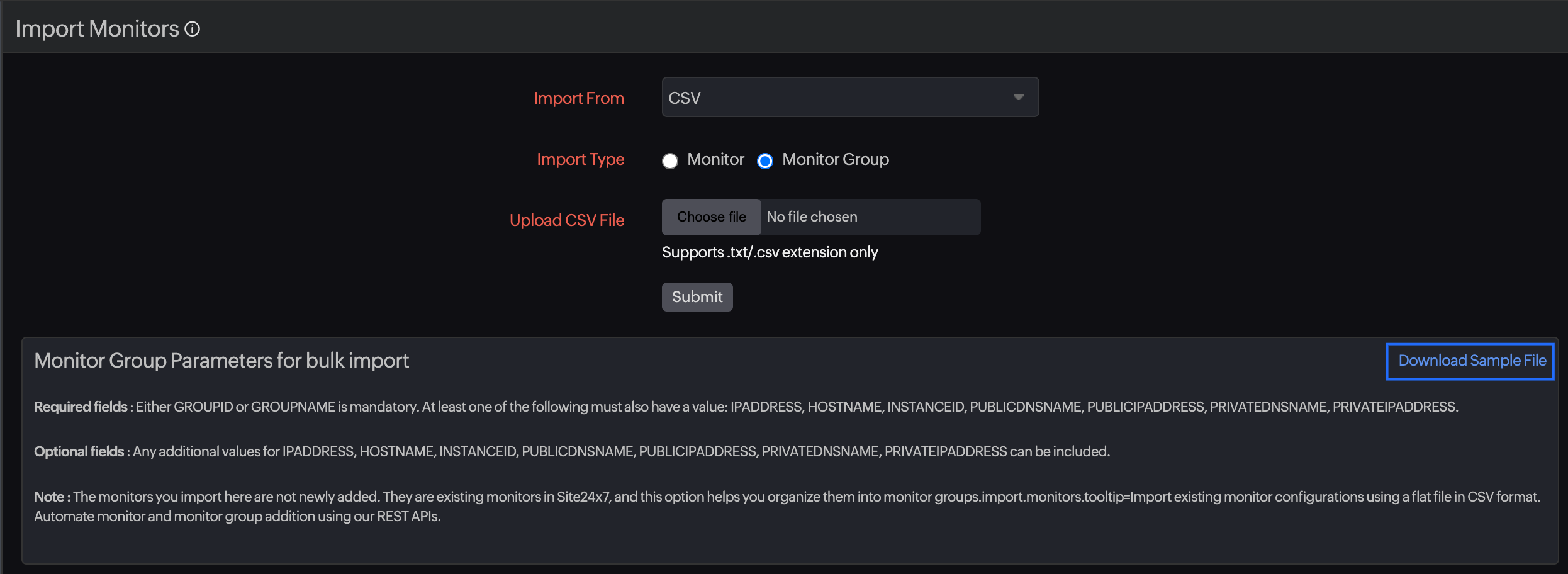The height and width of the screenshot is (574, 1568).
Task: Click the info icon beside Import Monitors
Action: pyautogui.click(x=193, y=28)
